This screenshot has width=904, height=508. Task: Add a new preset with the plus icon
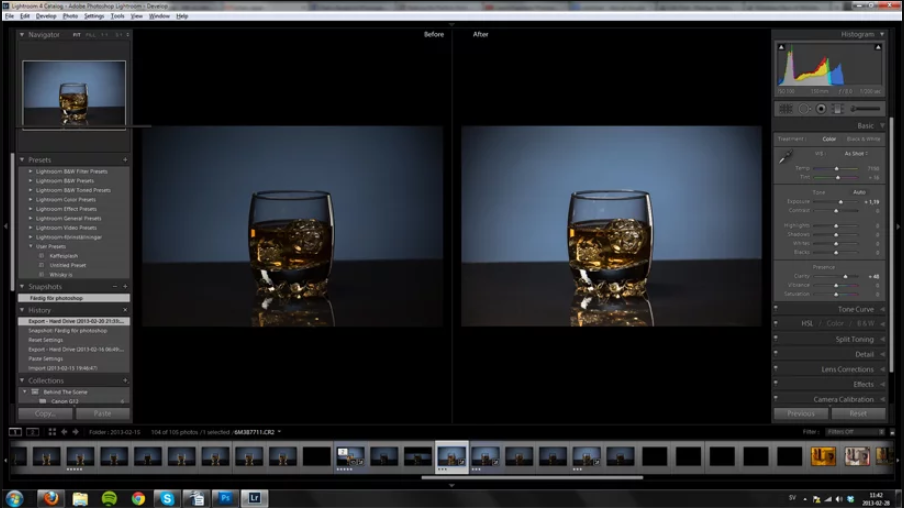point(125,160)
